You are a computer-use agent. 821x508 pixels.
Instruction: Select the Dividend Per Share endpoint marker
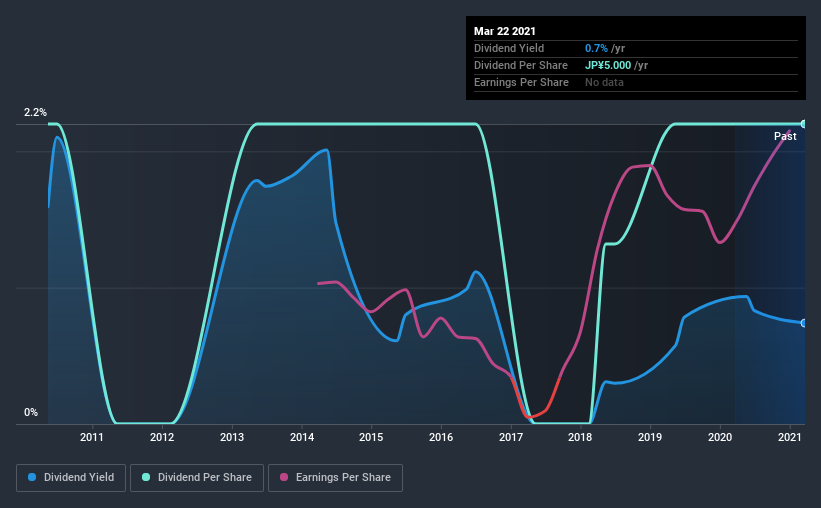coord(804,124)
